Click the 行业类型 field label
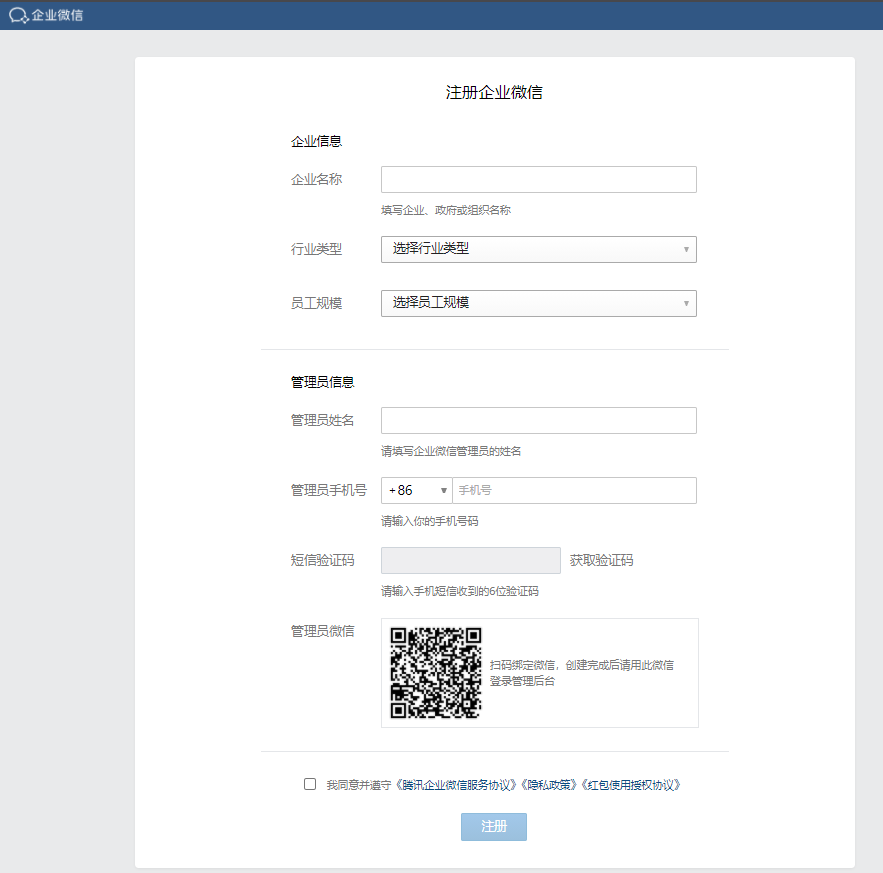The image size is (883, 873). pyautogui.click(x=316, y=249)
